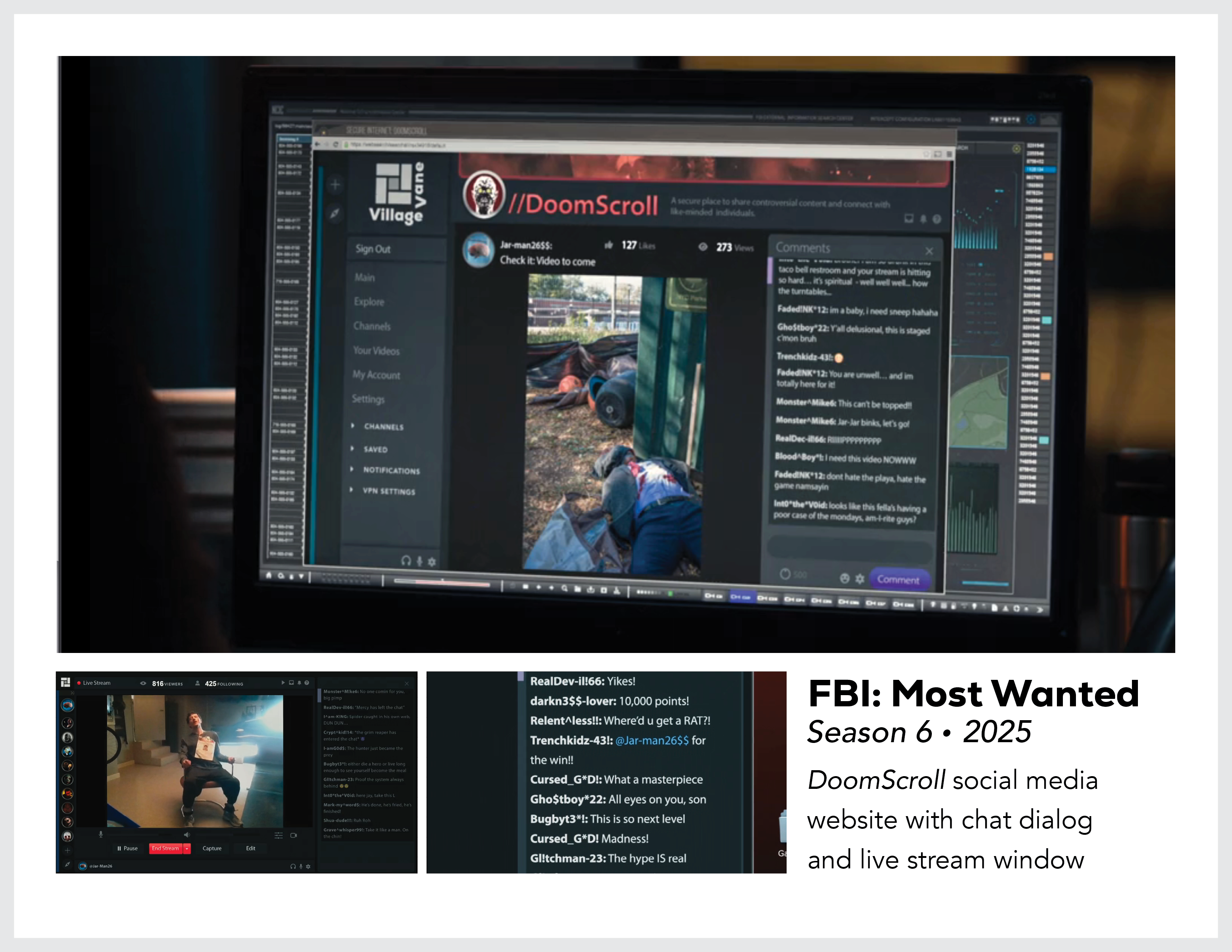Image resolution: width=1232 pixels, height=952 pixels.
Task: Open gear settings beside @Jar-Man26
Action: pos(308,867)
